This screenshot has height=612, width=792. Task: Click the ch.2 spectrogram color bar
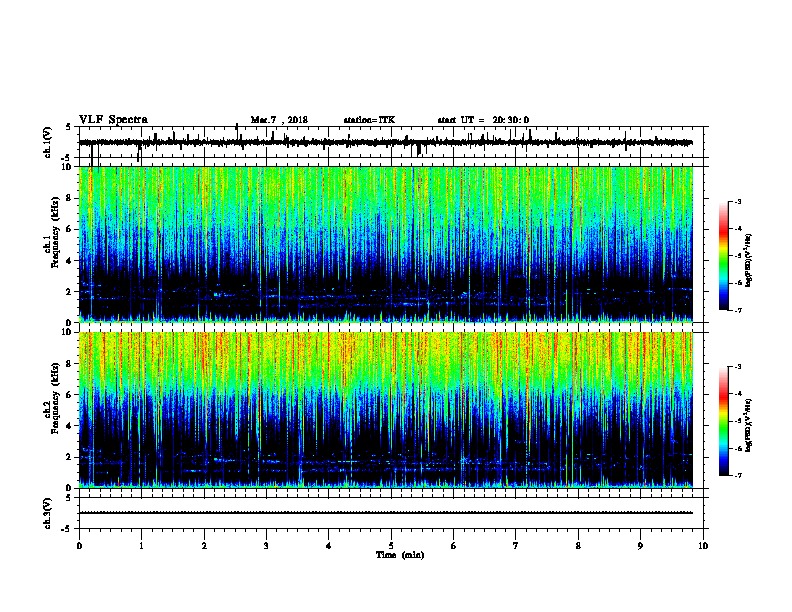[x=723, y=421]
